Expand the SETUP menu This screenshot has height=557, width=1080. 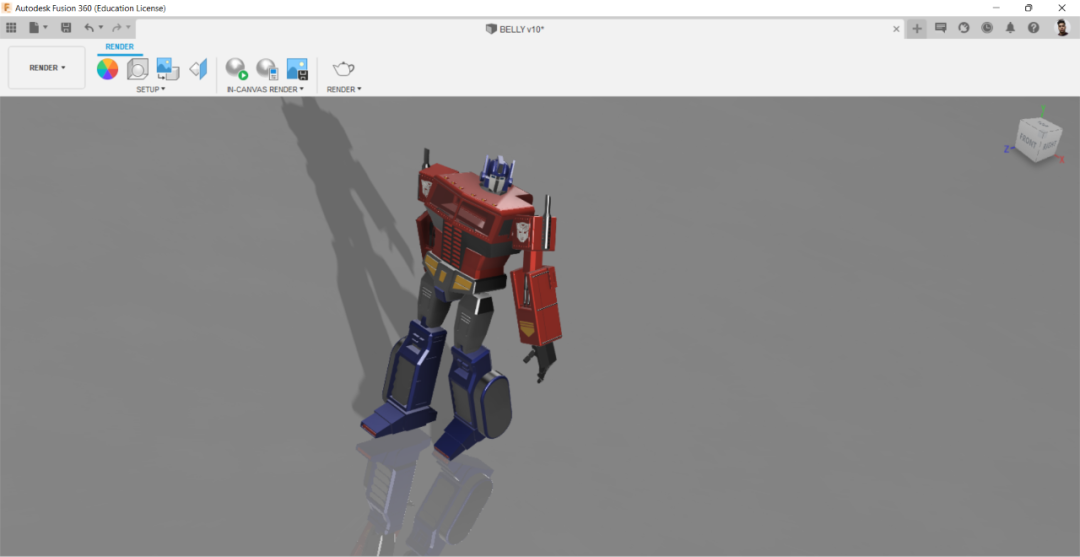[151, 90]
